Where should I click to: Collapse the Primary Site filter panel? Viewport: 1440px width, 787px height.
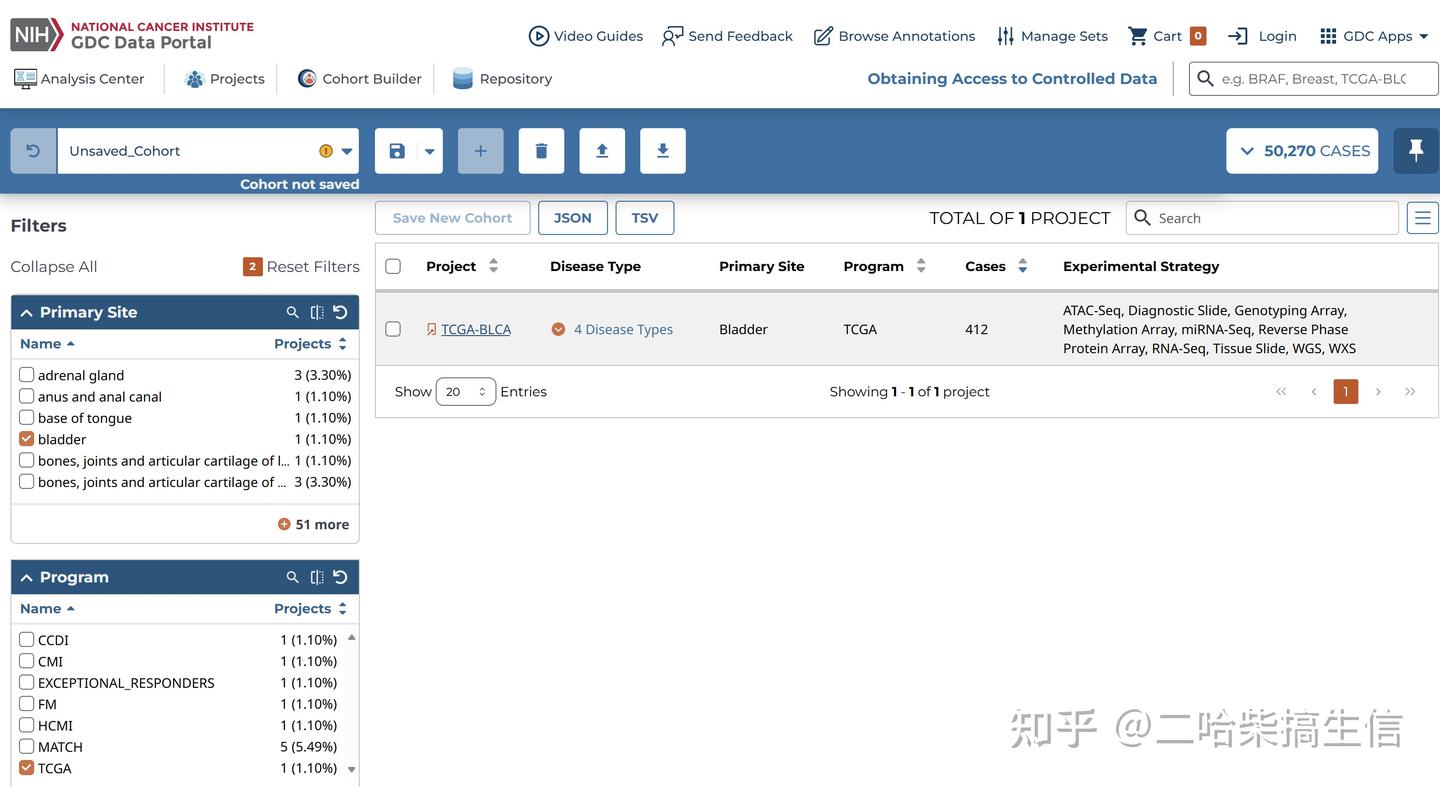[x=27, y=312]
